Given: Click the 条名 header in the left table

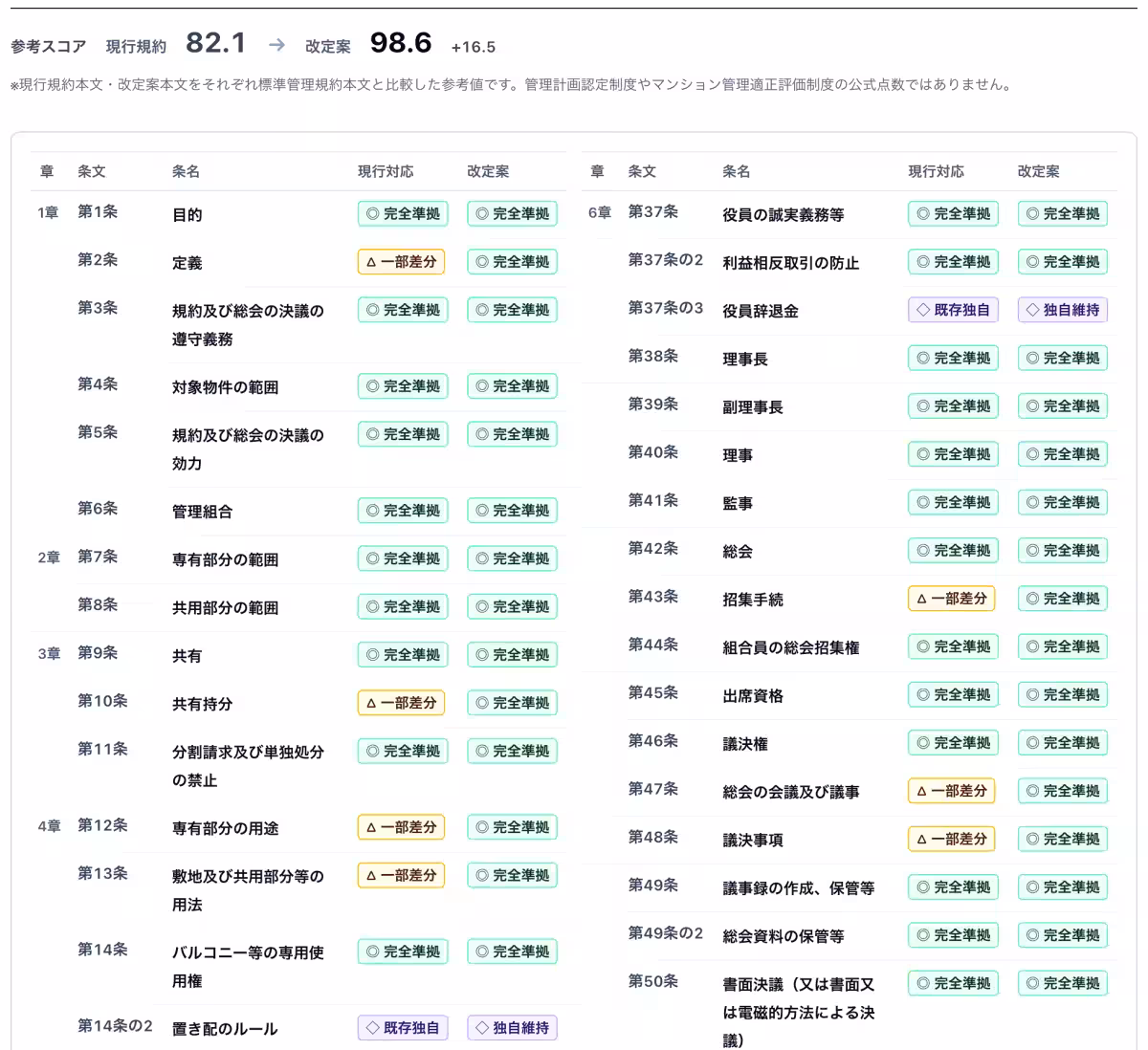Looking at the screenshot, I should (x=186, y=171).
